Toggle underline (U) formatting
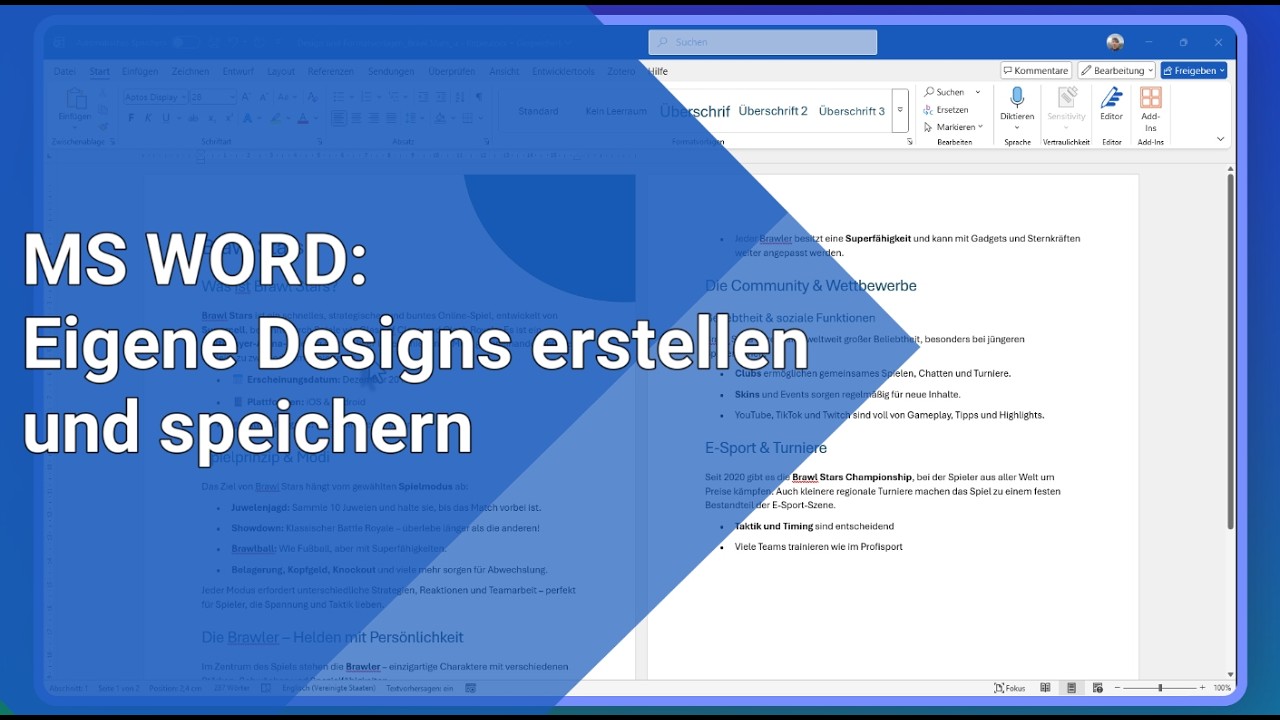This screenshot has height=720, width=1280. [x=165, y=118]
